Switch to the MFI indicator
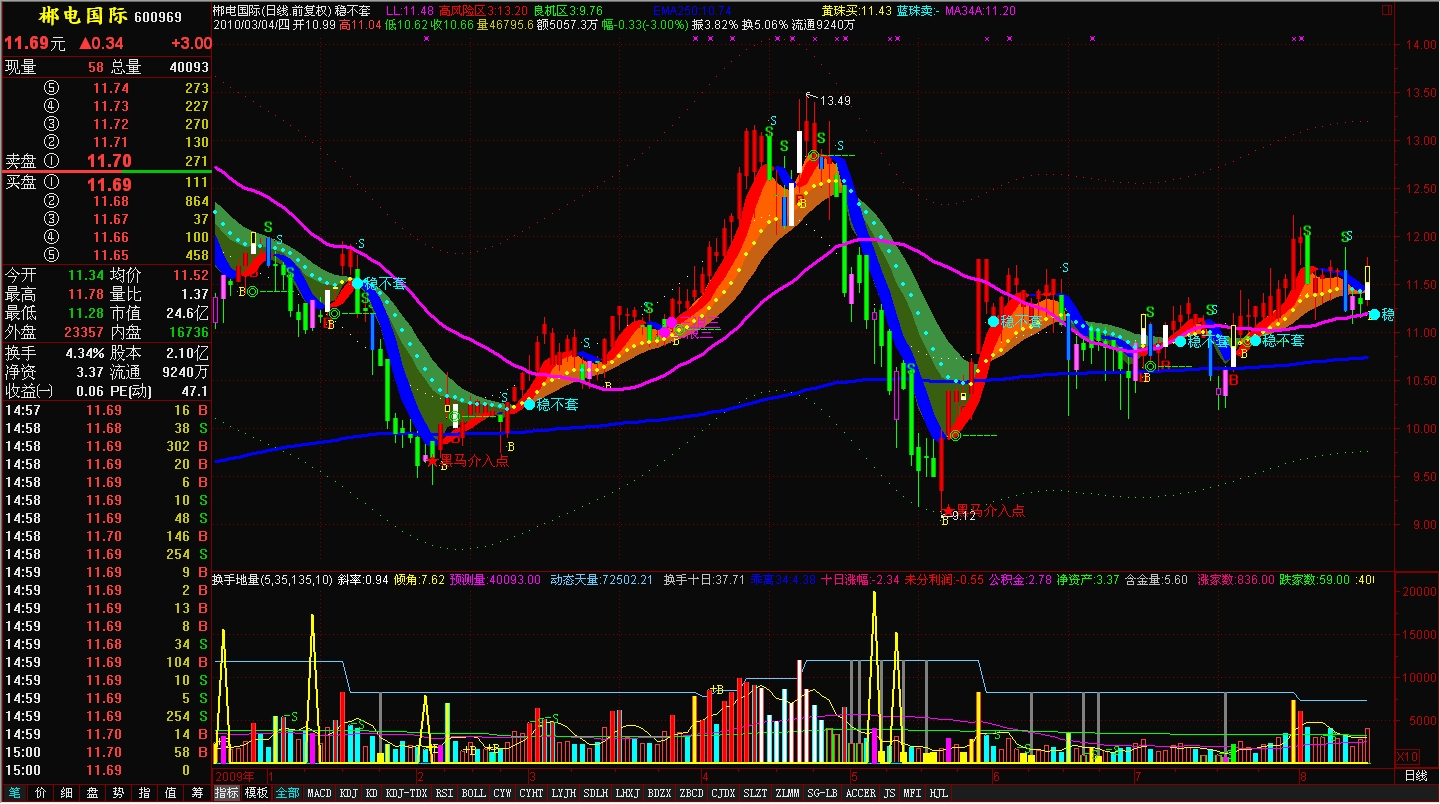The width and height of the screenshot is (1440, 804). click(x=913, y=793)
